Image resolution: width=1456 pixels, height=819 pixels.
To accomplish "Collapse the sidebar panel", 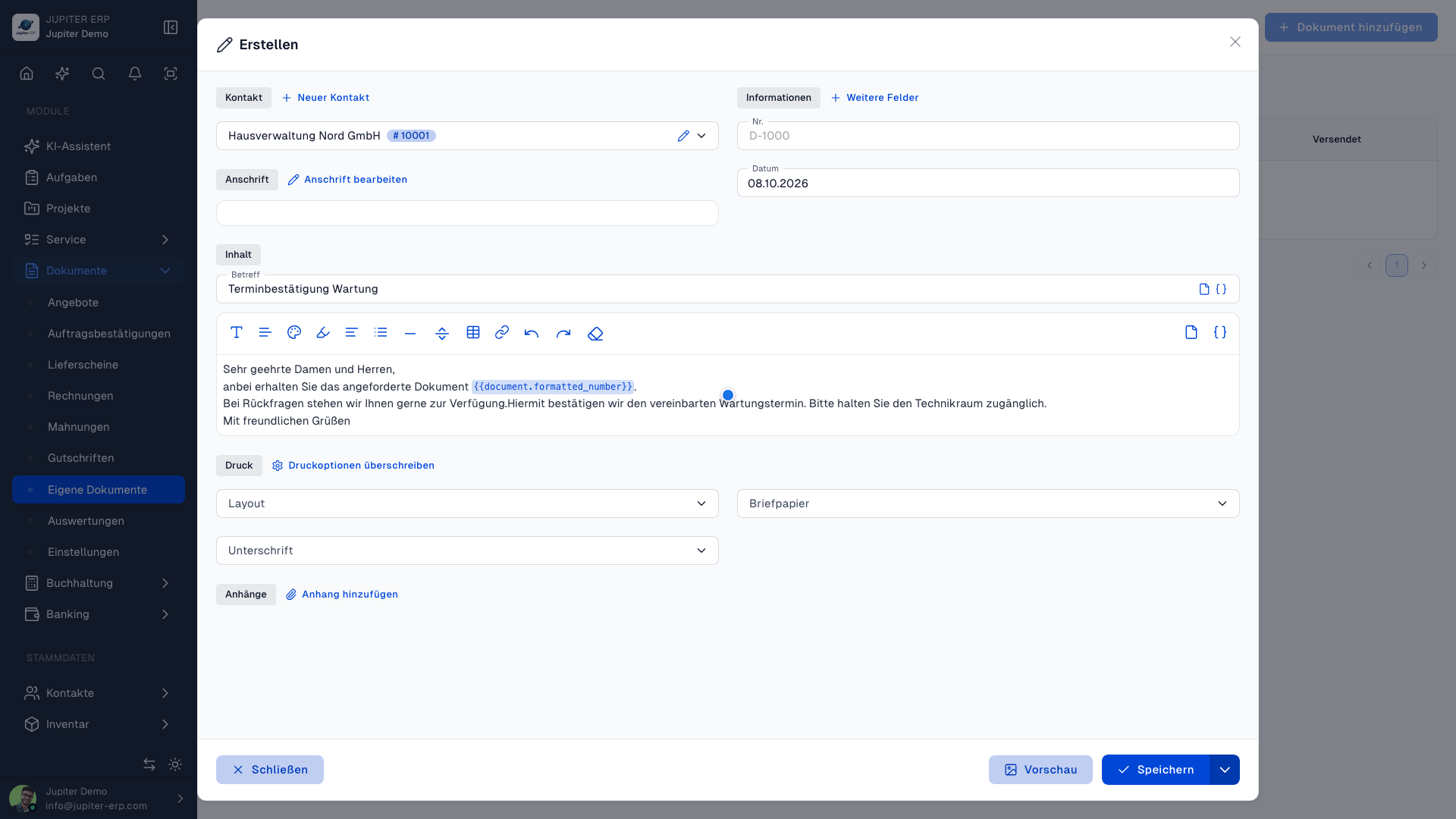I will point(171,27).
